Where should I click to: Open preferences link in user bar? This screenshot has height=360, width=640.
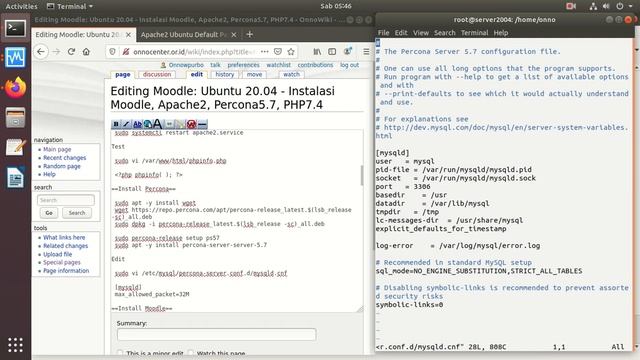pos(243,65)
